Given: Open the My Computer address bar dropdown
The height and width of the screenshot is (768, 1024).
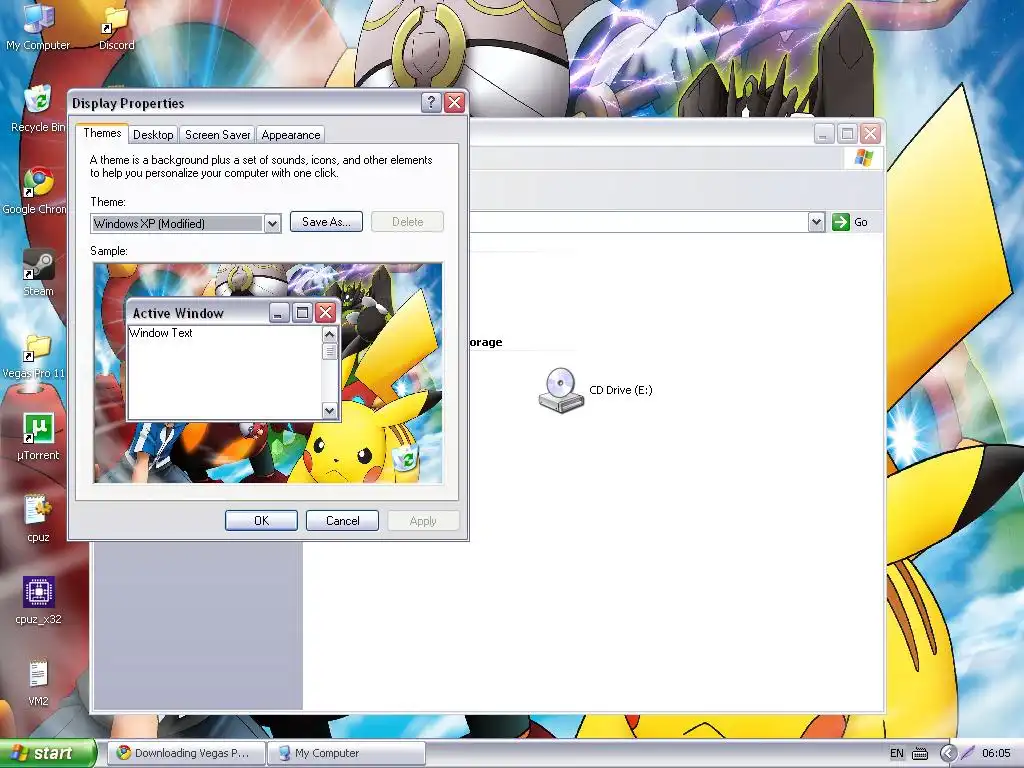Looking at the screenshot, I should point(816,222).
